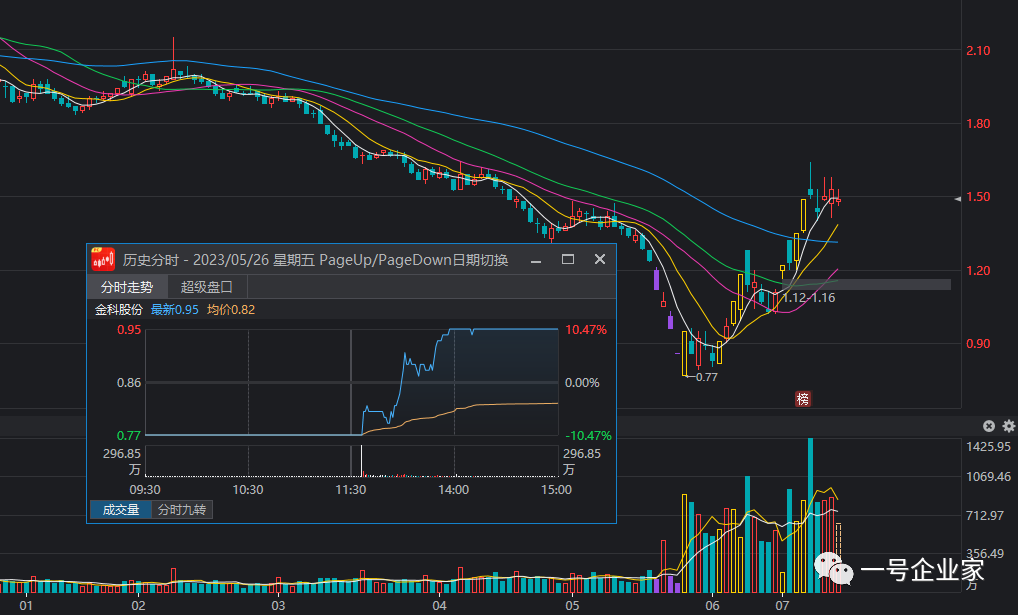The width and height of the screenshot is (1018, 615).
Task: Click the 金科股份 stock name label
Action: coord(119,310)
